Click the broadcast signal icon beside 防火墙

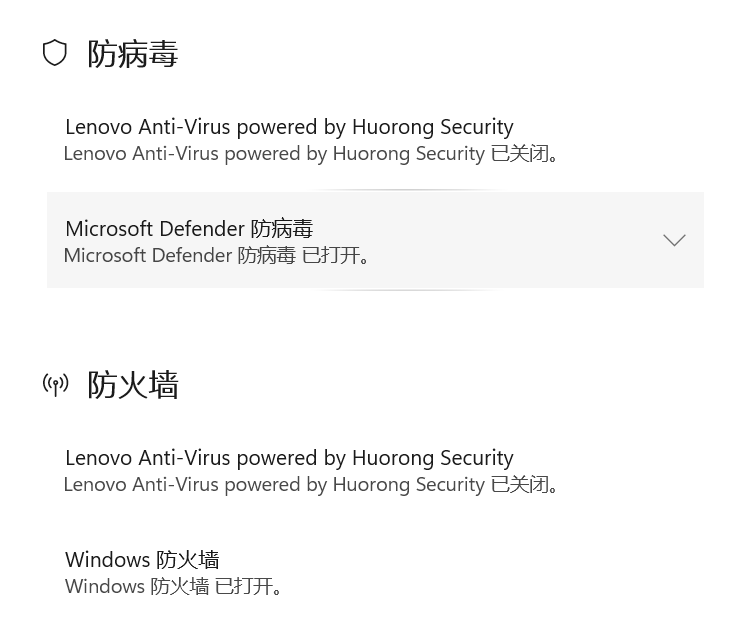pos(56,384)
